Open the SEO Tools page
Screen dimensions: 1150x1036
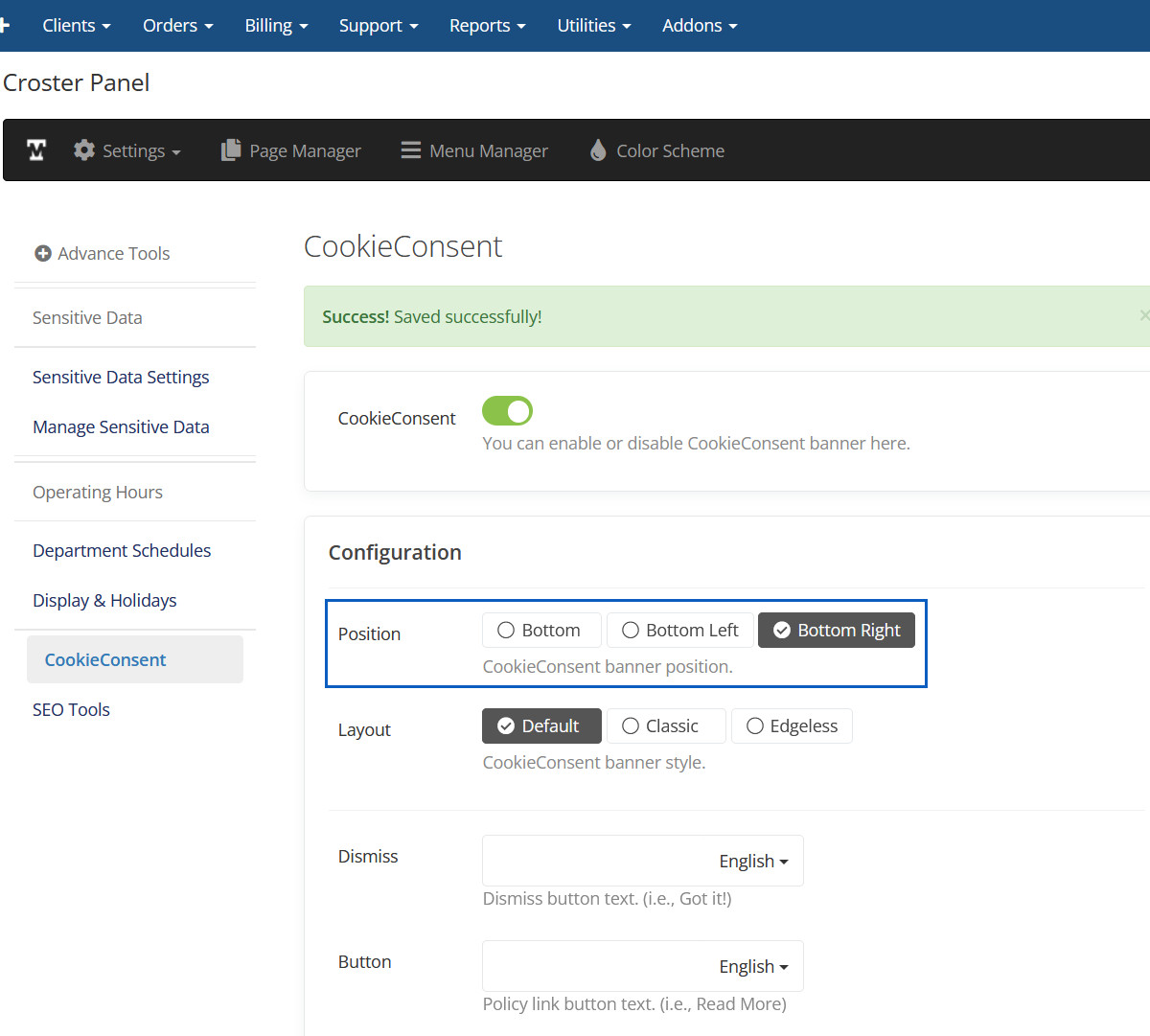point(71,710)
